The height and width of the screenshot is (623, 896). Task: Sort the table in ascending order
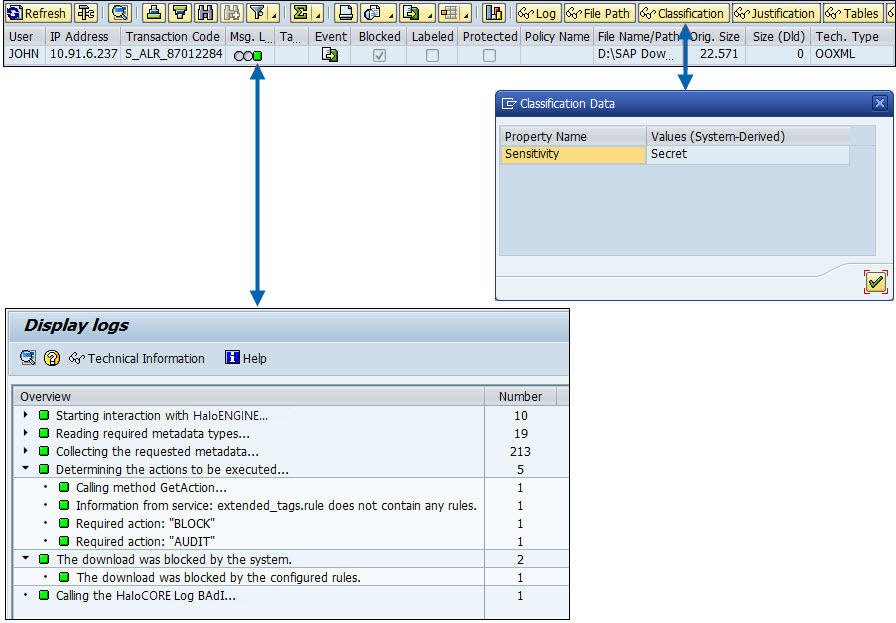click(x=153, y=13)
